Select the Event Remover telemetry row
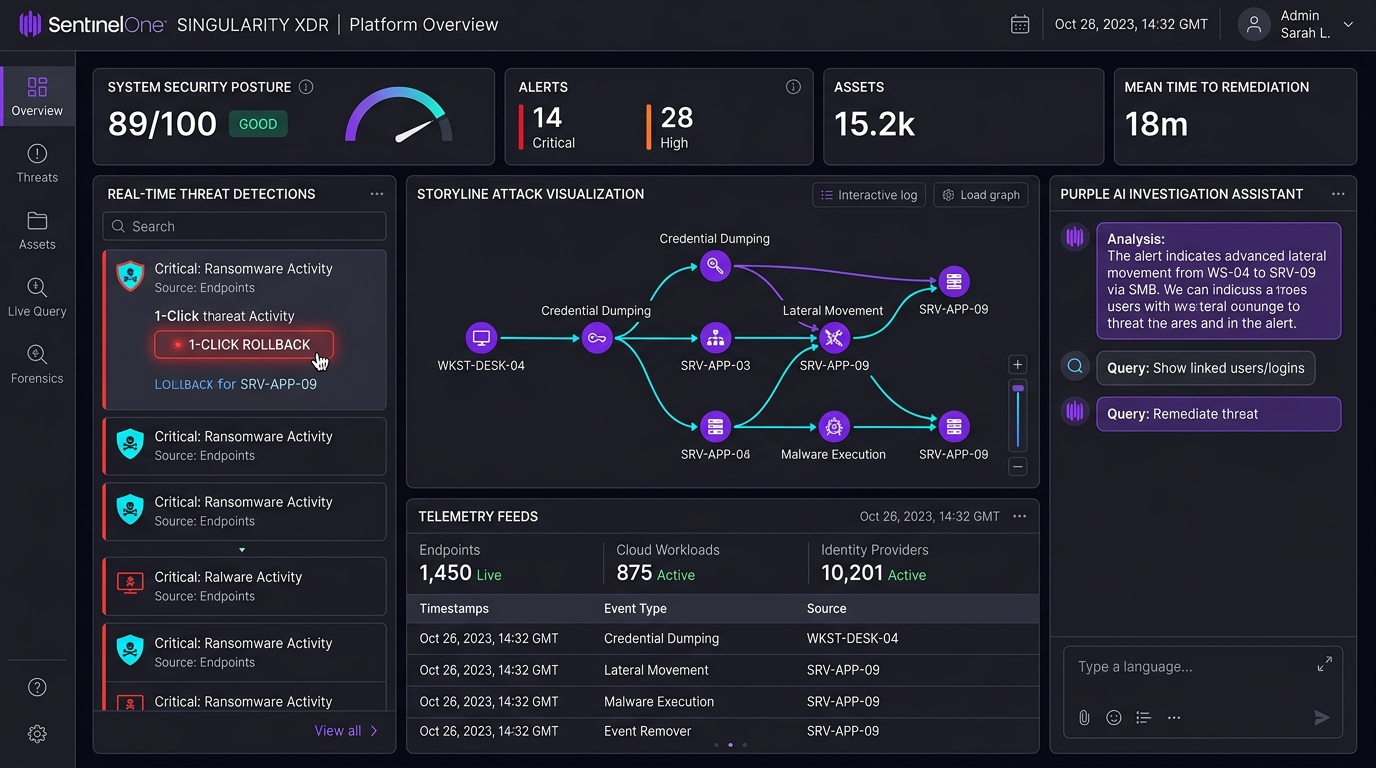1376x768 pixels. 722,731
